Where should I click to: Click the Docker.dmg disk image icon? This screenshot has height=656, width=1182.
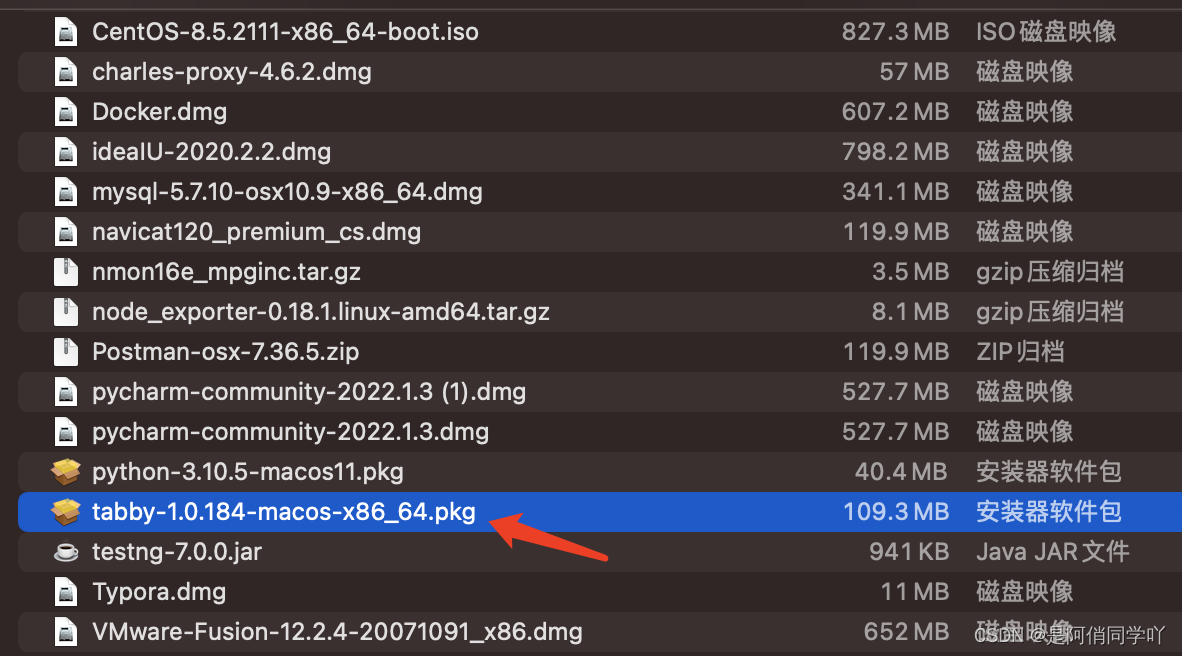coord(65,111)
